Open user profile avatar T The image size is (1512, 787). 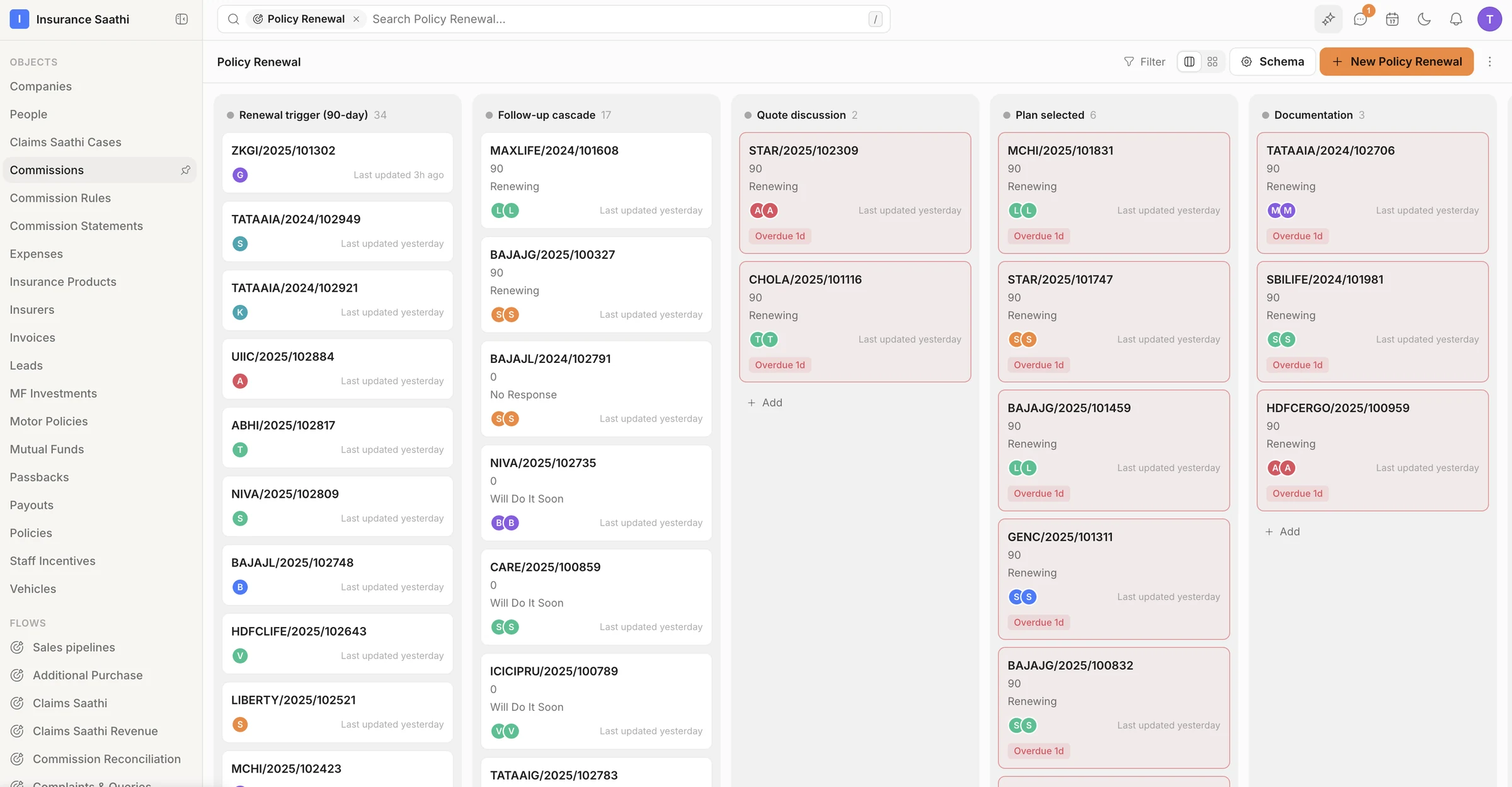pyautogui.click(x=1489, y=19)
